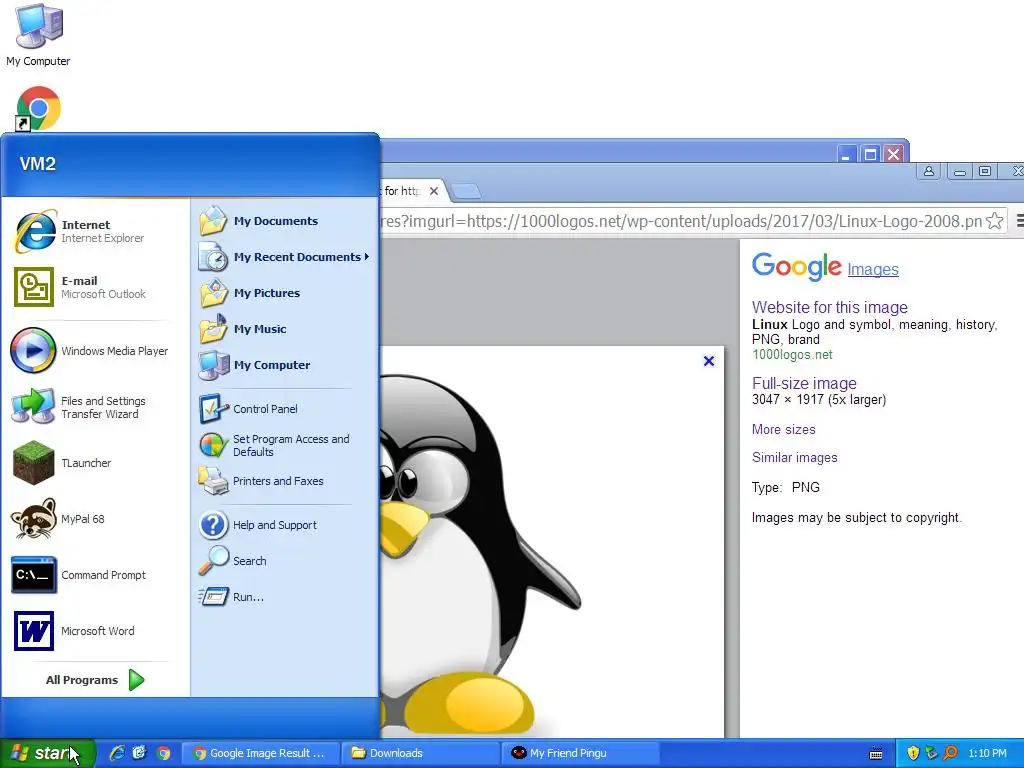Click the magnifier tray icon
The height and width of the screenshot is (768, 1024).
(x=950, y=753)
